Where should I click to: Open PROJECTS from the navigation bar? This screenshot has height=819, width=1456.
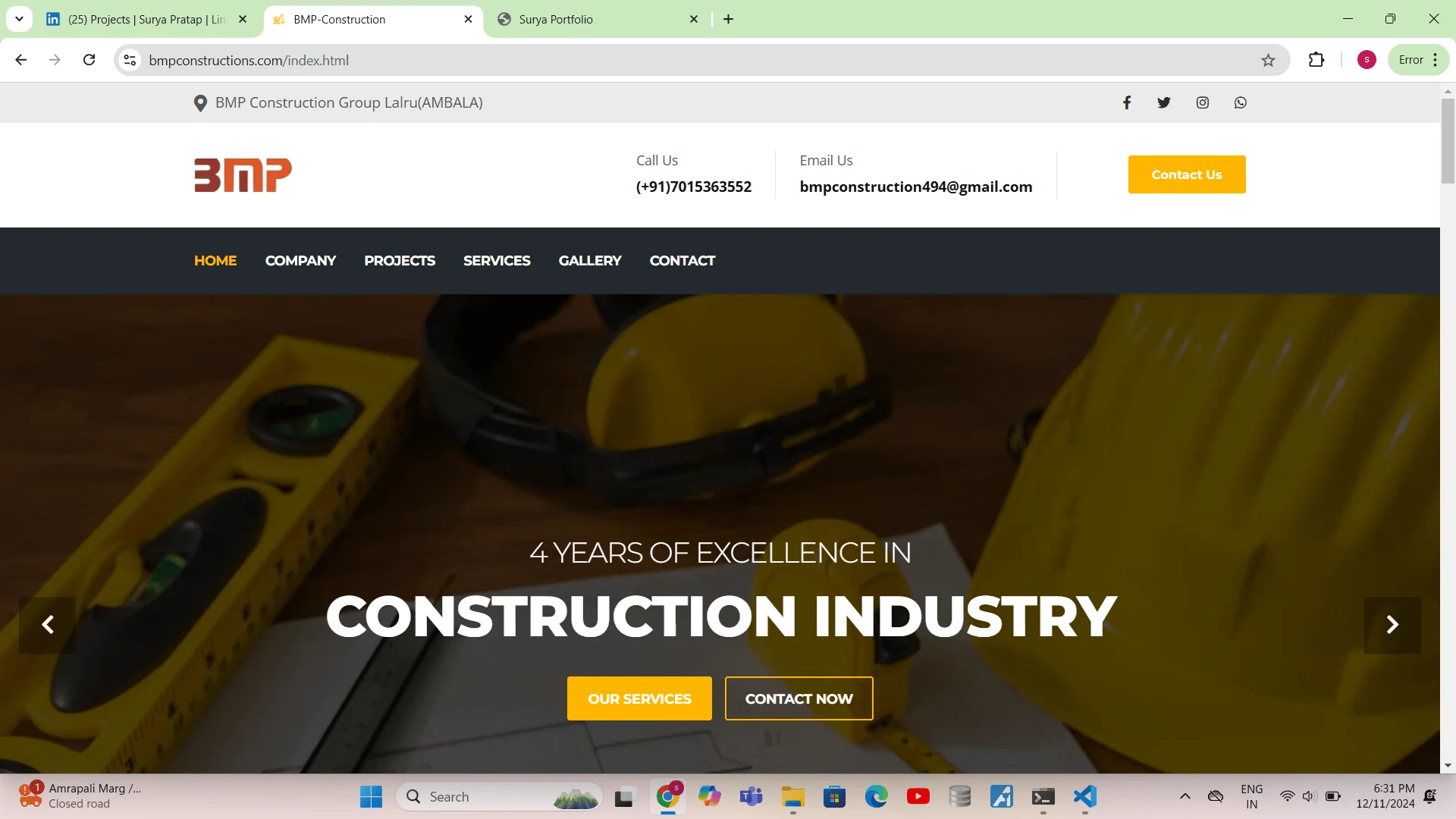tap(400, 260)
